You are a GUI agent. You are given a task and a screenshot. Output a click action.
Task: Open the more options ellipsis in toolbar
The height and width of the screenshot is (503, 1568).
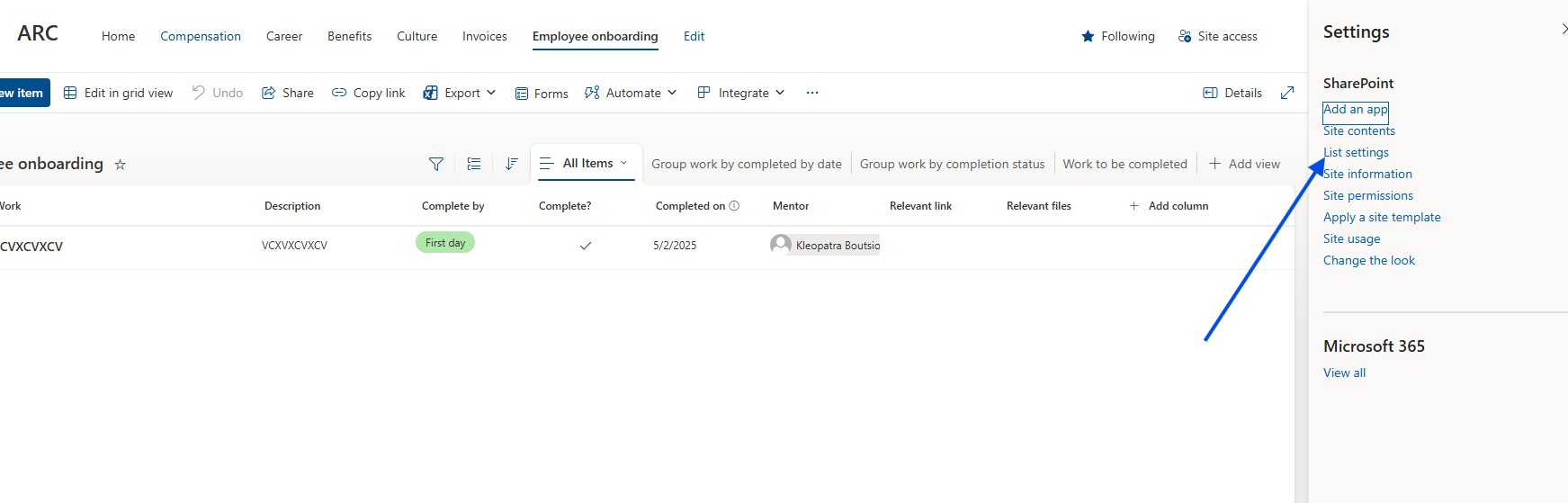(812, 93)
